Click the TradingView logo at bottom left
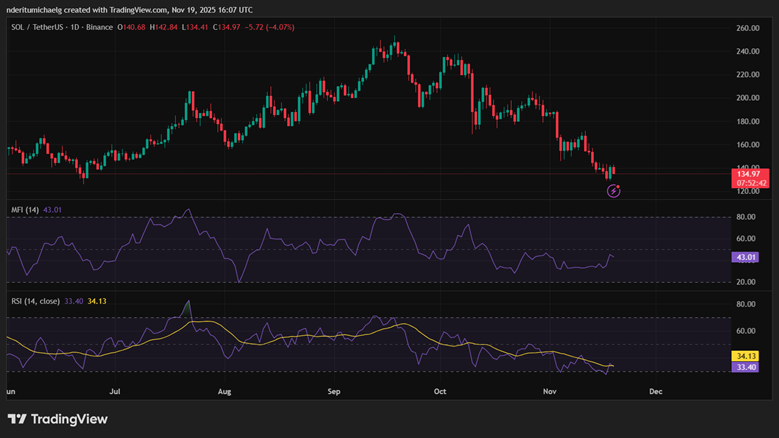The width and height of the screenshot is (779, 438). [x=57, y=419]
